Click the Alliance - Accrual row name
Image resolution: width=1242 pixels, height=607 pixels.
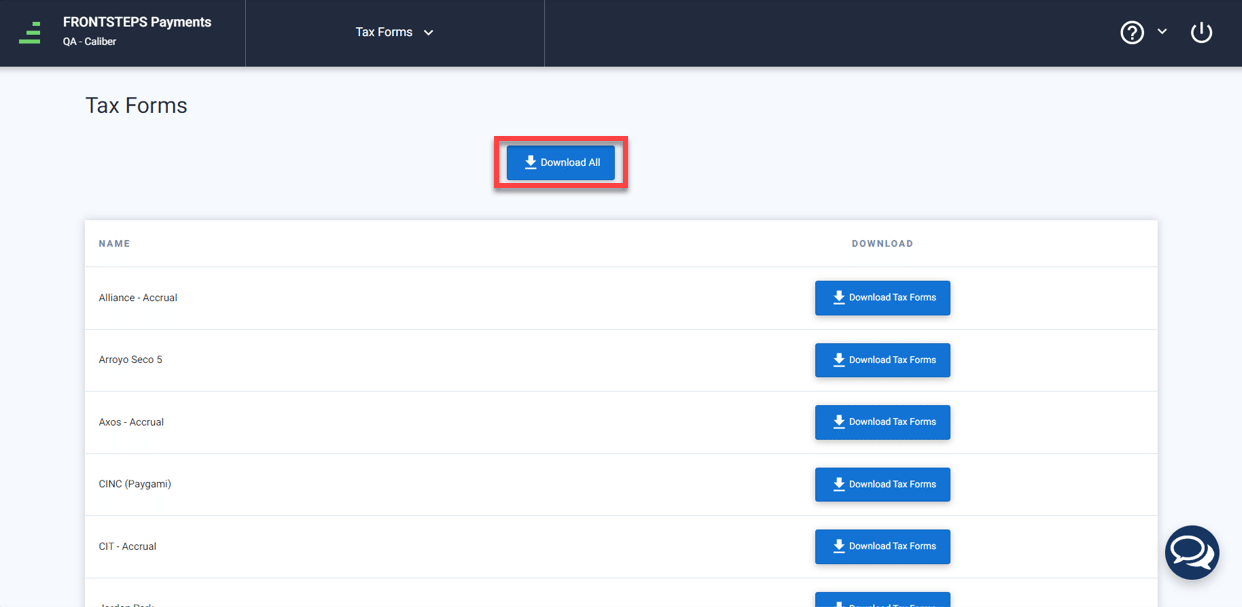tap(138, 298)
